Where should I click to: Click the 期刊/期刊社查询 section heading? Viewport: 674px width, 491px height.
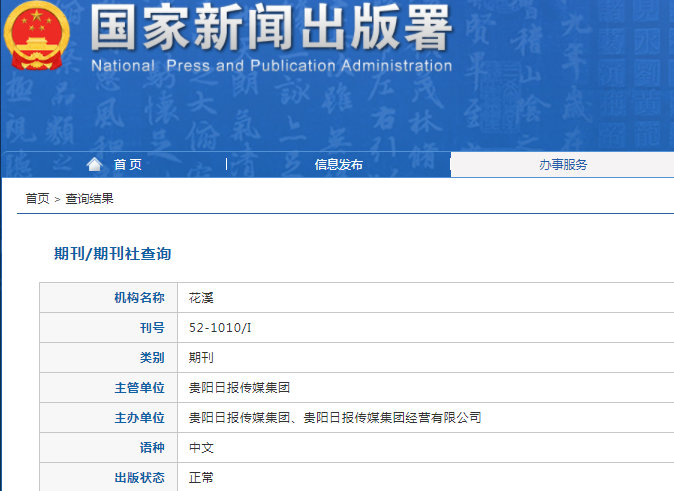coord(112,254)
